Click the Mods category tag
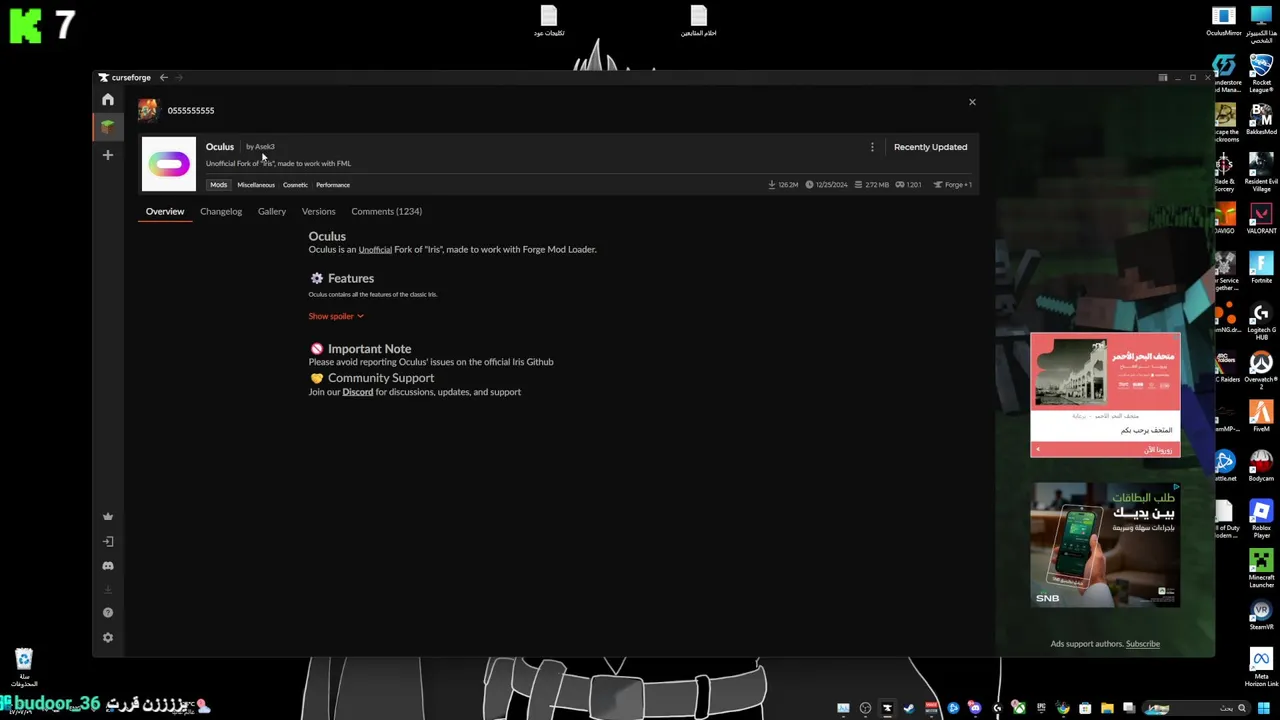 pos(218,185)
